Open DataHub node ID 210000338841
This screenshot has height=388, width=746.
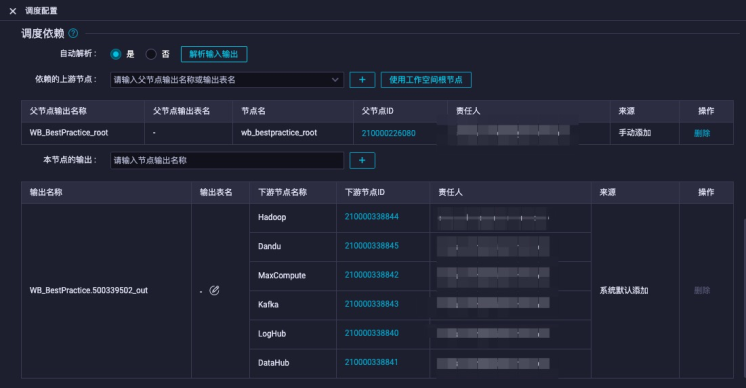[x=371, y=362]
